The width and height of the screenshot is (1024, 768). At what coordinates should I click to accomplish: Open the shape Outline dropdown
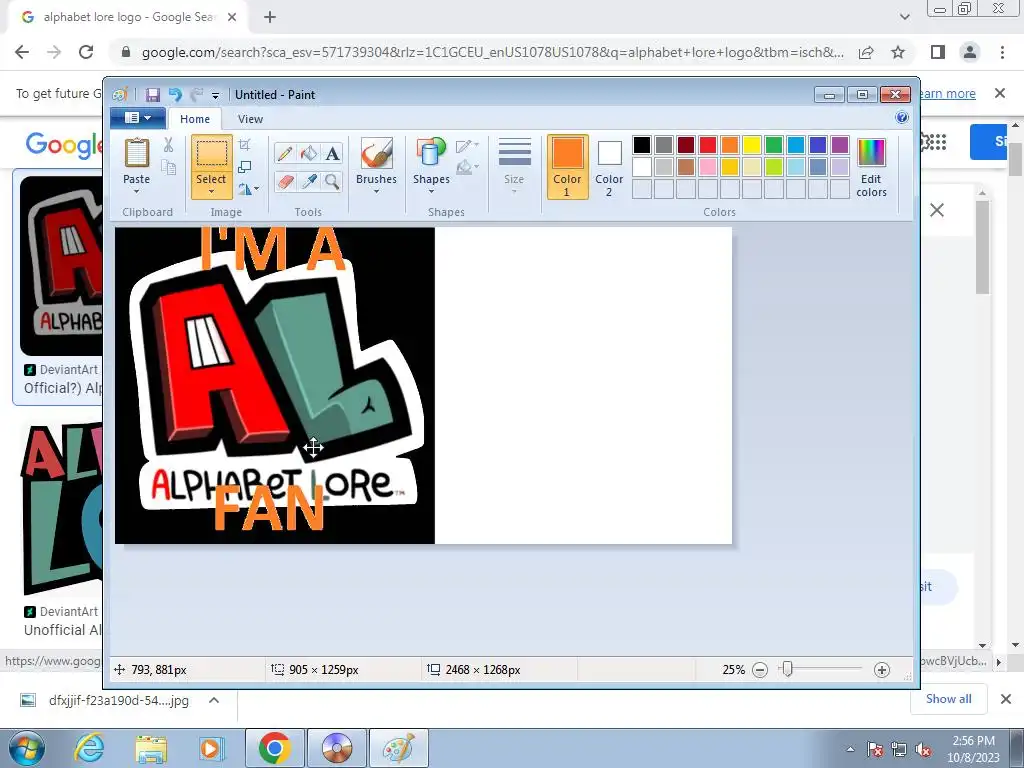[467, 146]
